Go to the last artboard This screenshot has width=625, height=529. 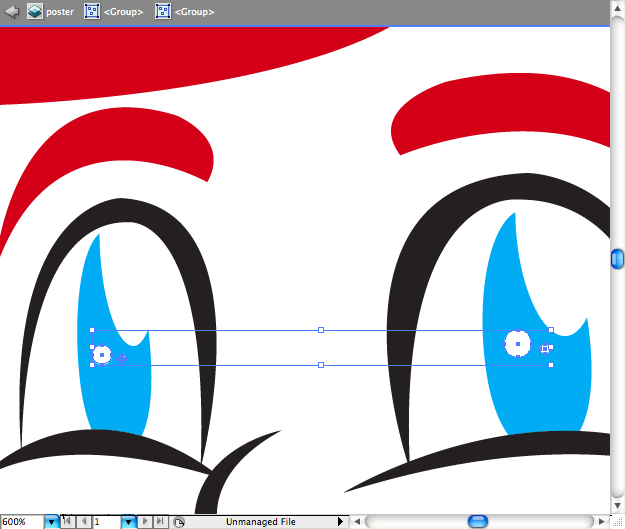160,521
